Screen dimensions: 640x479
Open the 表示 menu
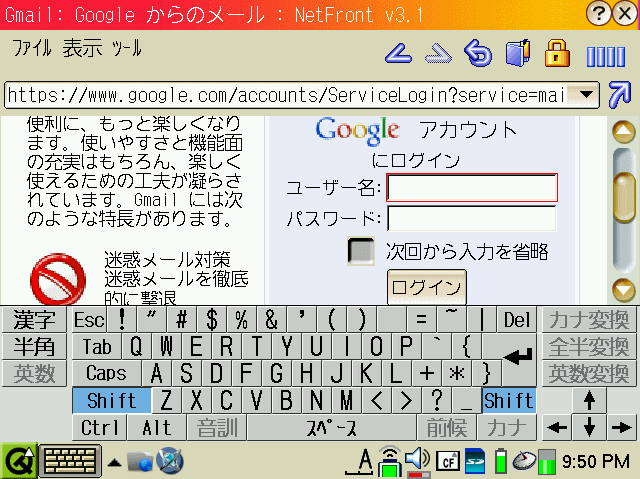pyautogui.click(x=82, y=48)
